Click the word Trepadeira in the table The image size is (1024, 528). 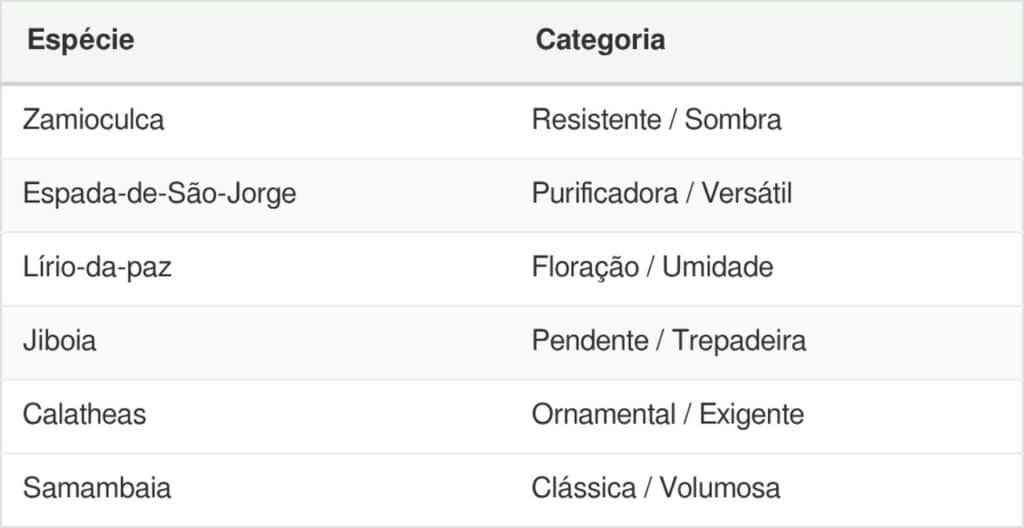pos(739,341)
